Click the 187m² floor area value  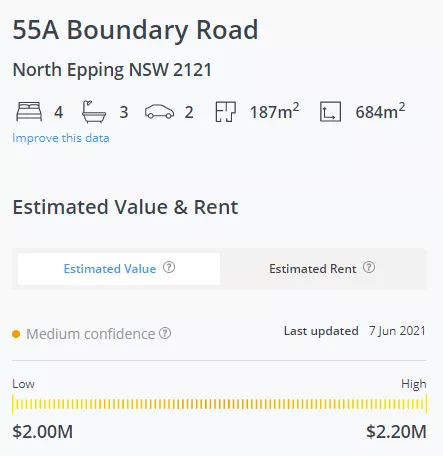(275, 111)
